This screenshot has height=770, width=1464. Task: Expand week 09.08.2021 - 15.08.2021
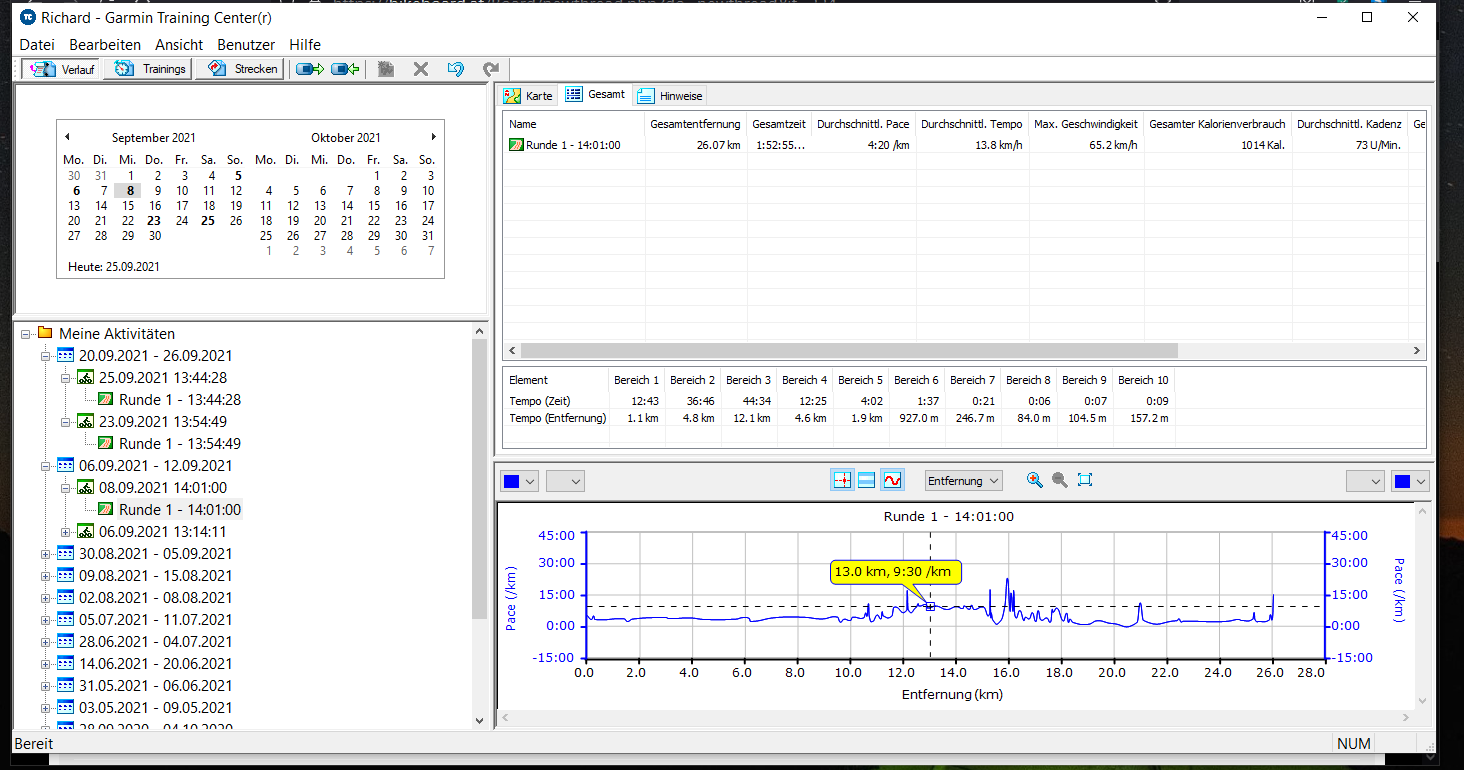click(45, 576)
